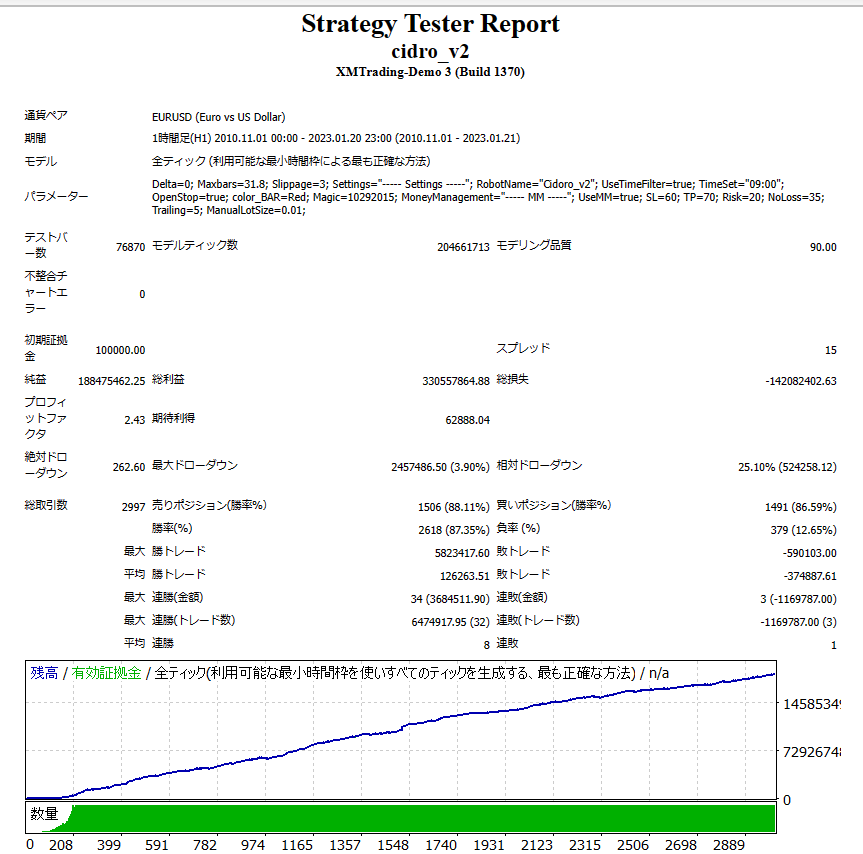The height and width of the screenshot is (854, 863).
Task: Click the profit factor value 2.43
Action: click(x=135, y=420)
